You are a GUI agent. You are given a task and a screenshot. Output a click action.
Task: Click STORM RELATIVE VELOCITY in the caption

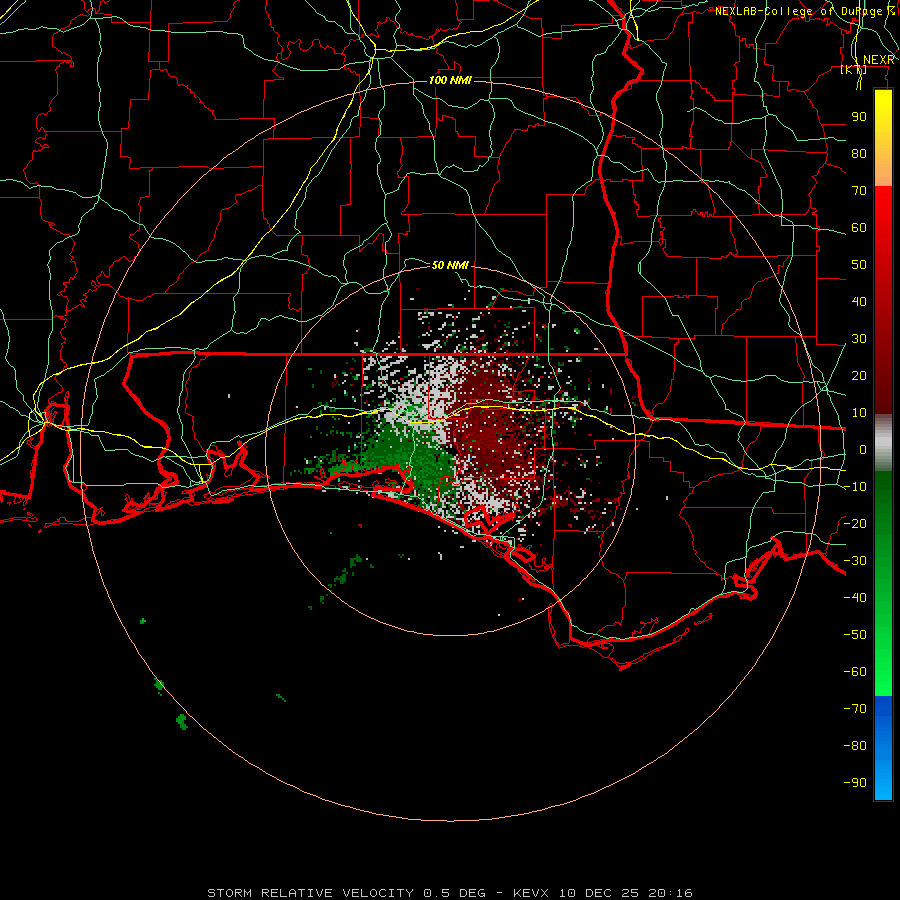(310, 893)
